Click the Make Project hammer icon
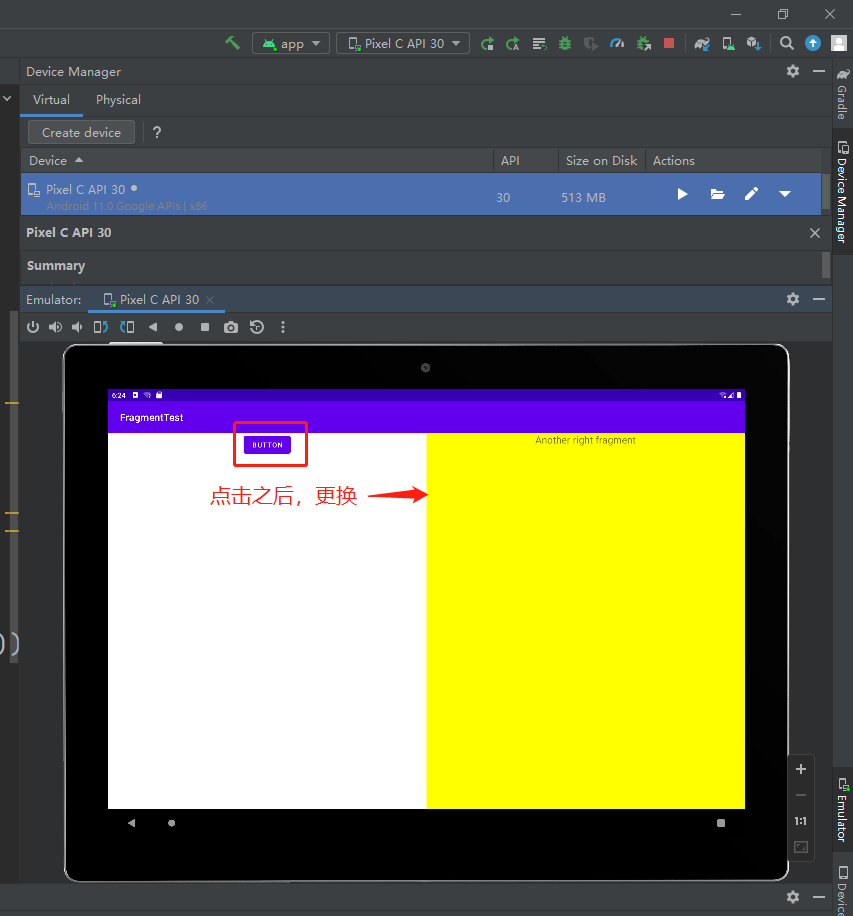The height and width of the screenshot is (916, 853). tap(233, 43)
